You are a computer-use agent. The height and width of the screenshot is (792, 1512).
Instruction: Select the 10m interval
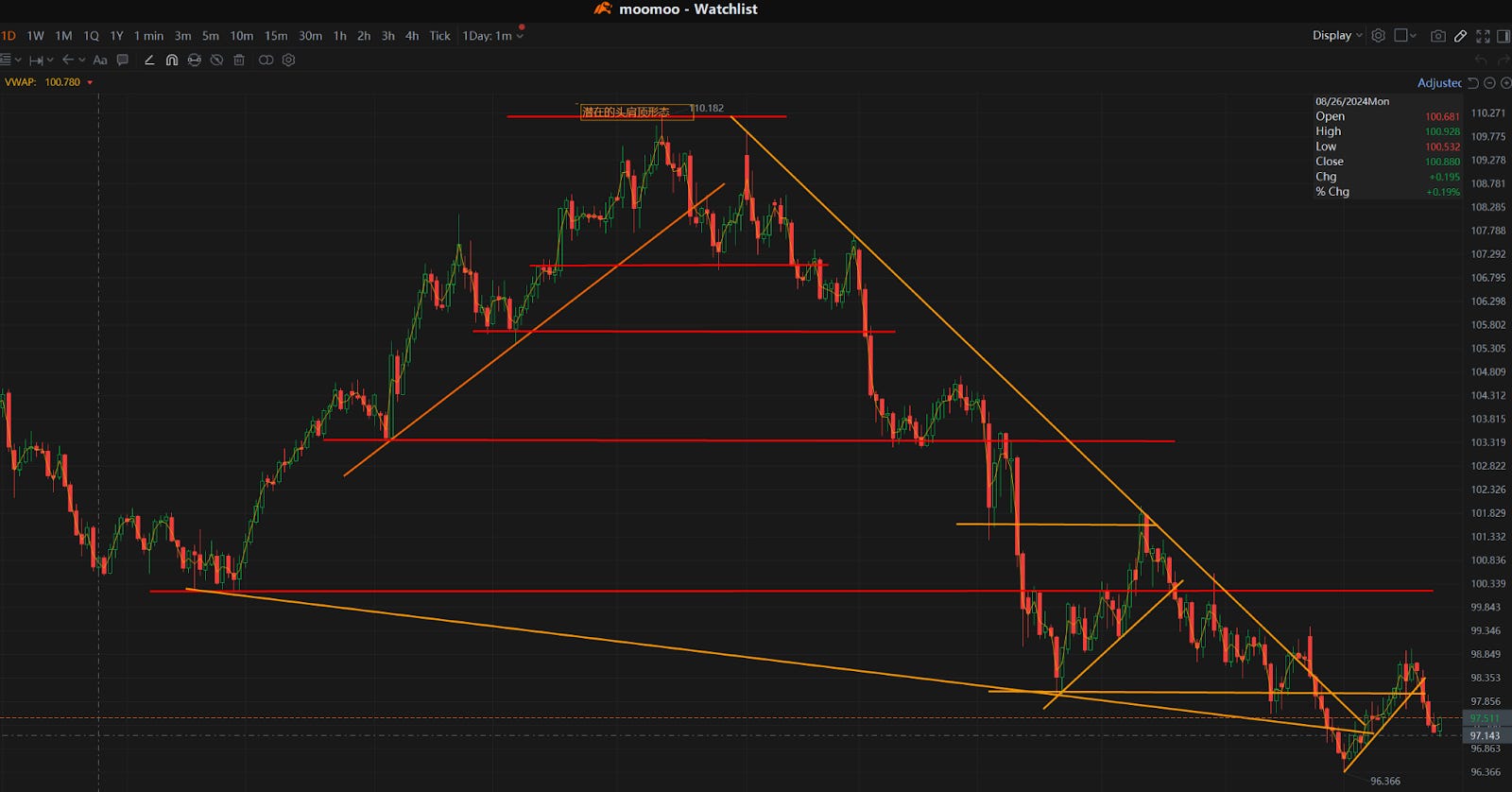pos(241,36)
